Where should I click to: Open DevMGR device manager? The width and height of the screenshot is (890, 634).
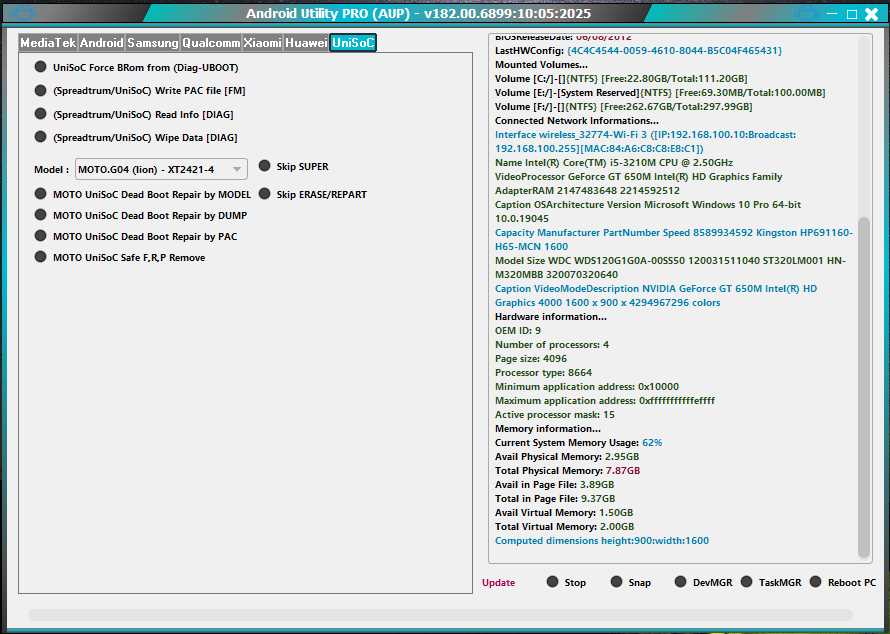pyautogui.click(x=703, y=582)
